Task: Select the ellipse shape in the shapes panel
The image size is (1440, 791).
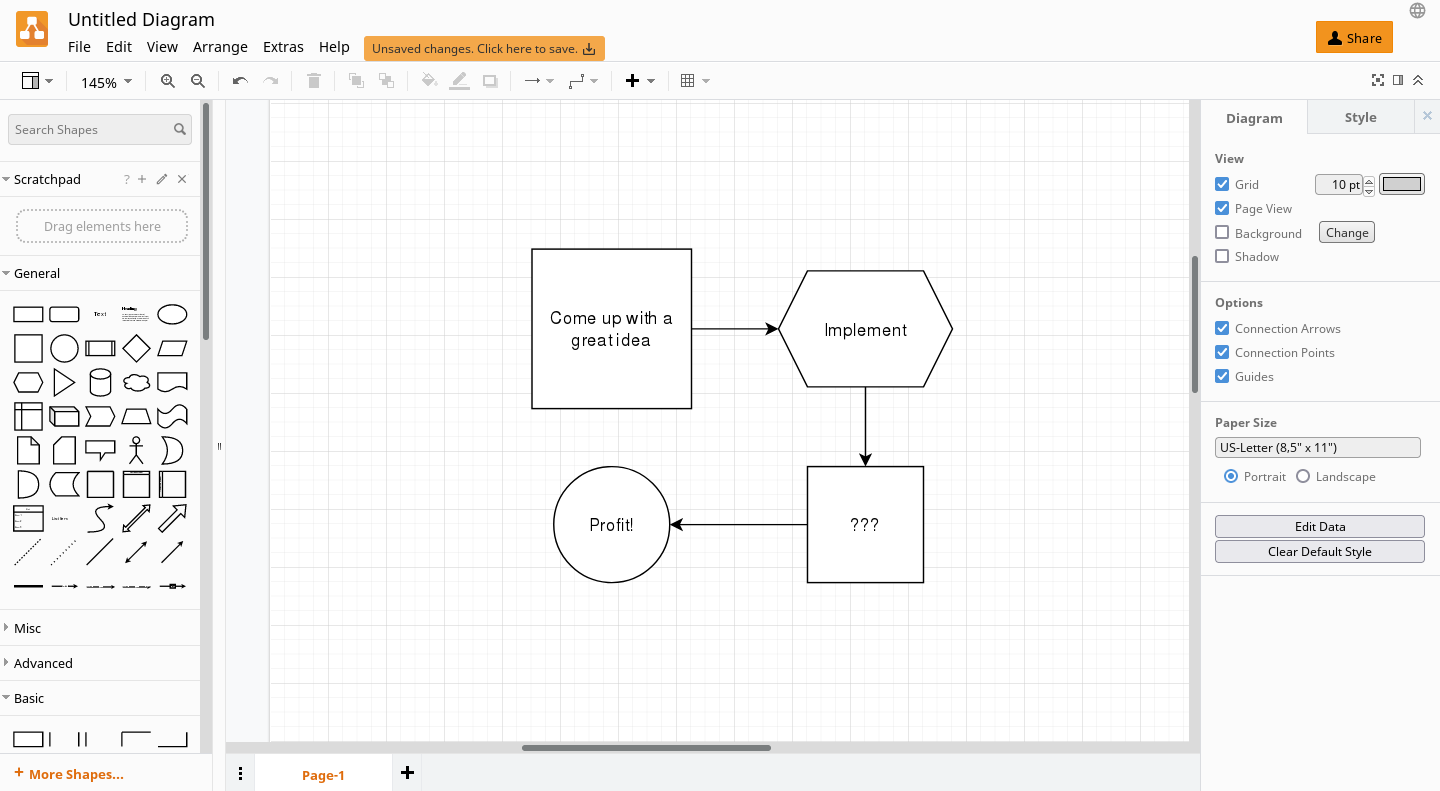Action: (172, 313)
